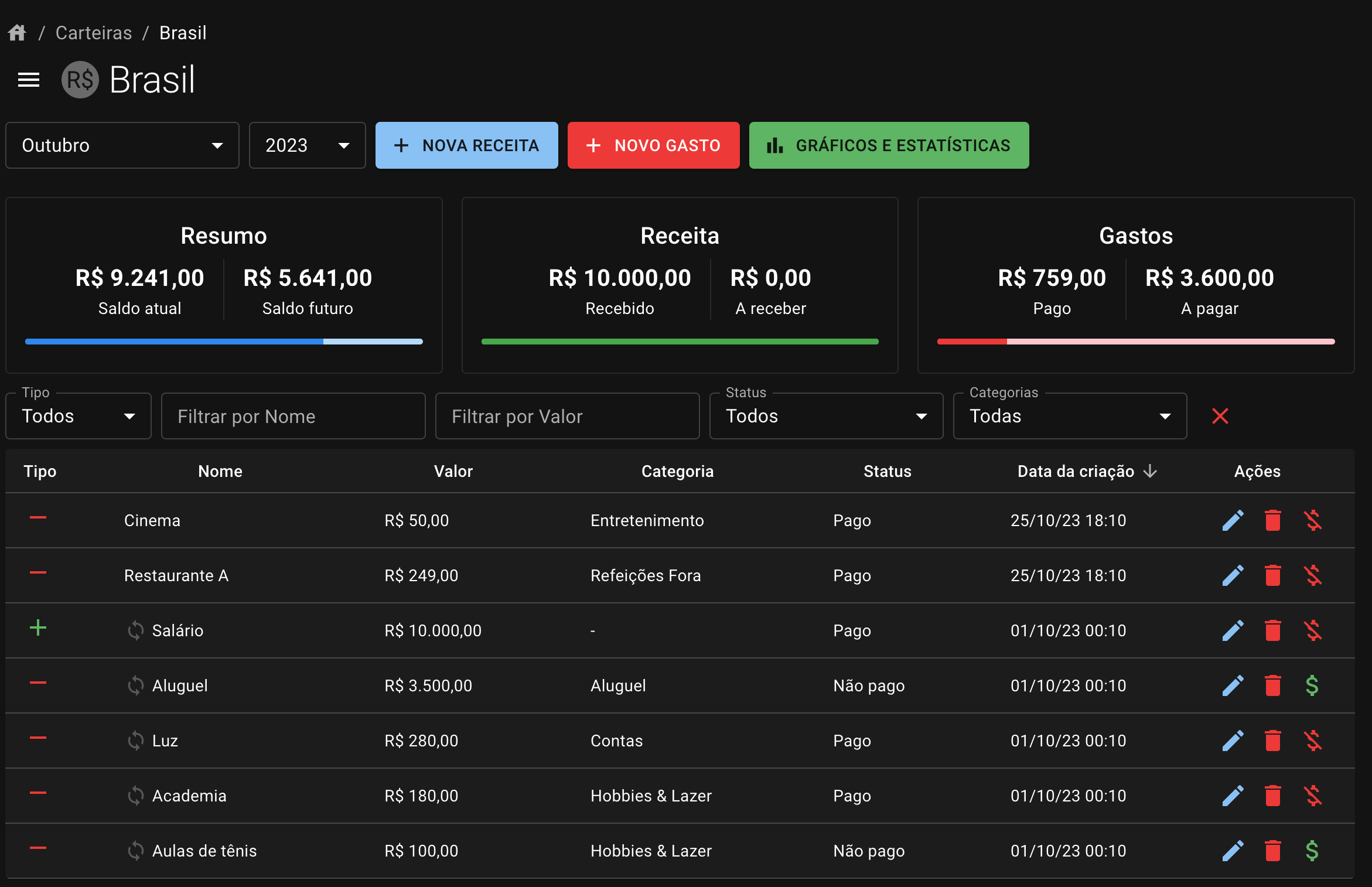Mark Academia as unpaid
The image size is (1372, 887).
point(1312,796)
